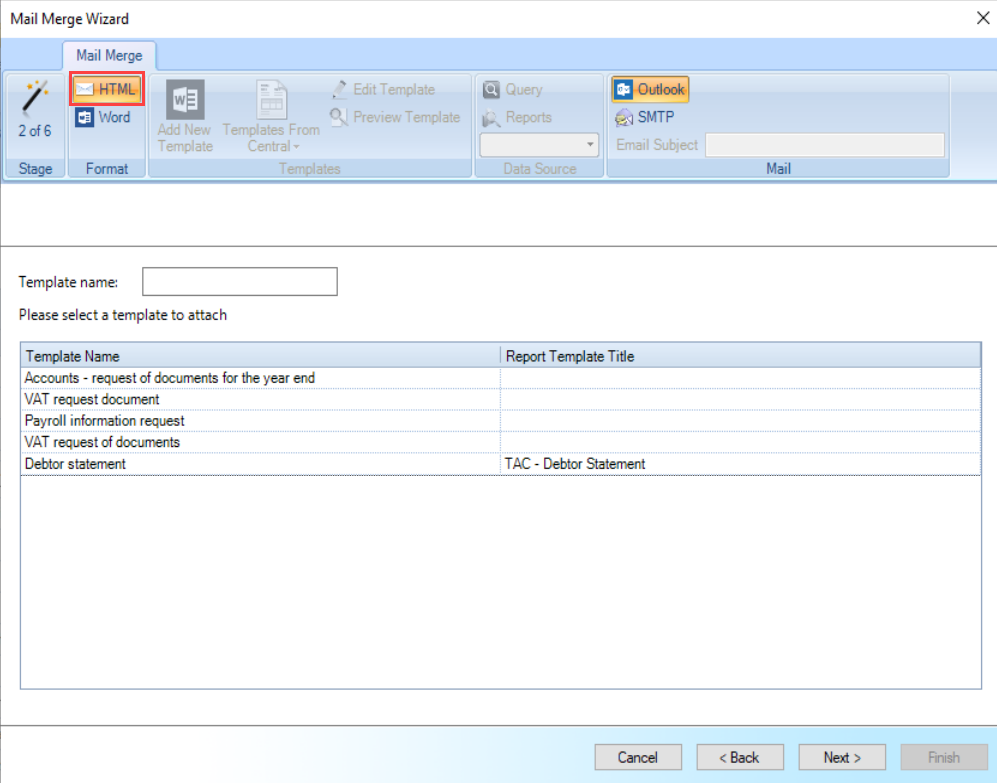Choose Outlook as mail method

tap(650, 90)
